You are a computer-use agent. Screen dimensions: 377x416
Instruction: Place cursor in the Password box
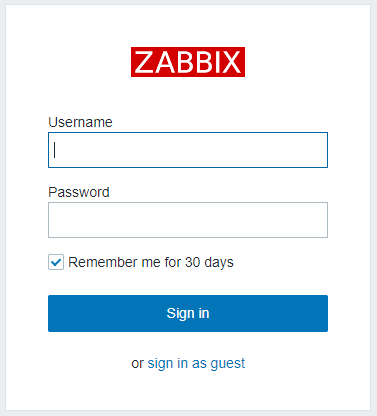click(188, 220)
